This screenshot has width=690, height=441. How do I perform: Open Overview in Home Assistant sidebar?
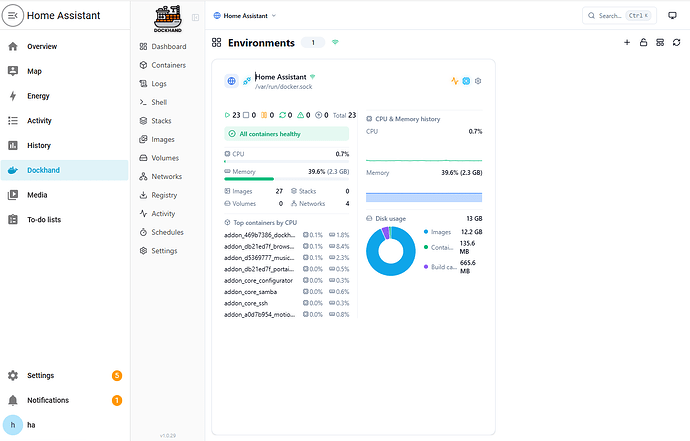point(65,46)
